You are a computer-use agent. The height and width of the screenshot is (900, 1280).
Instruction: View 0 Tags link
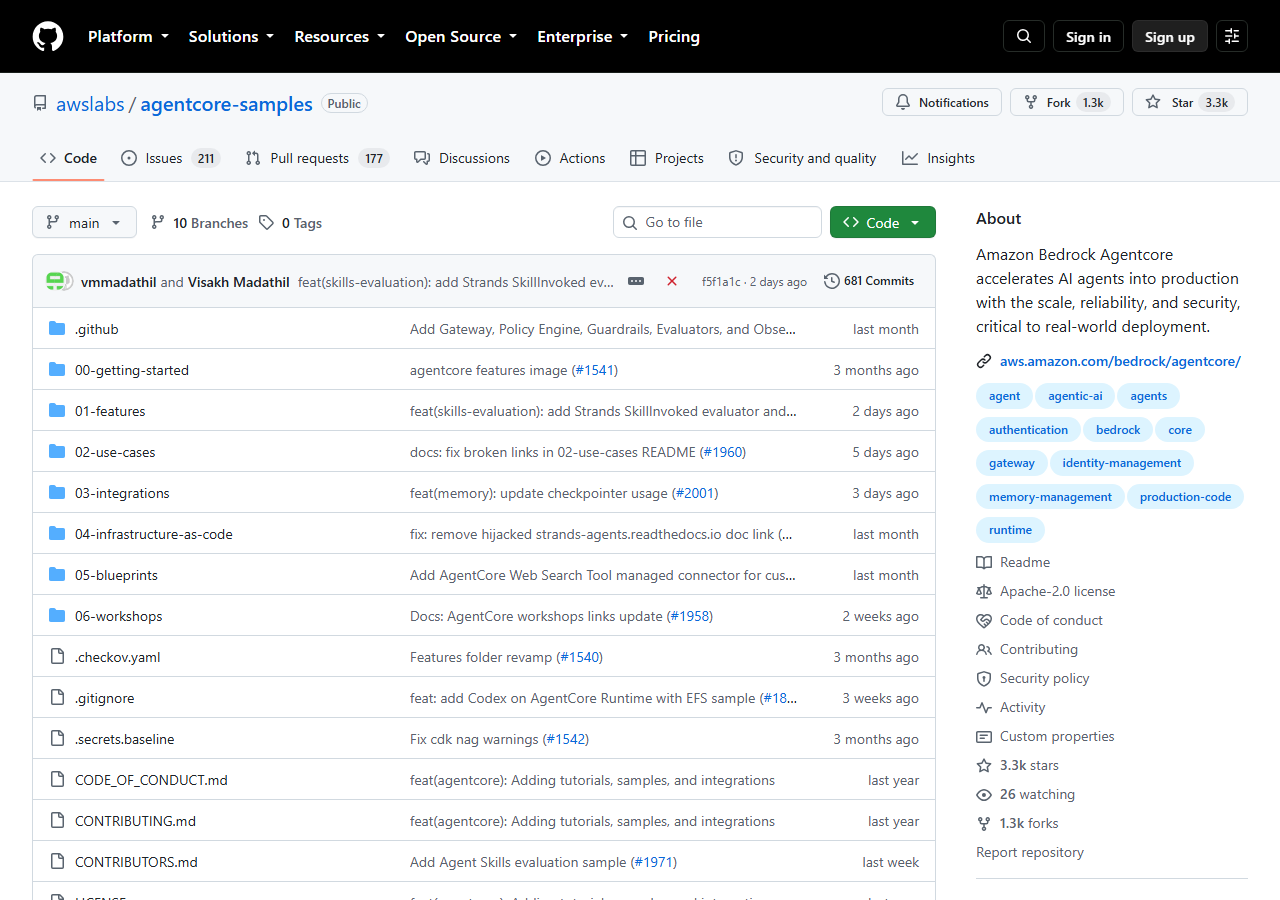point(290,223)
